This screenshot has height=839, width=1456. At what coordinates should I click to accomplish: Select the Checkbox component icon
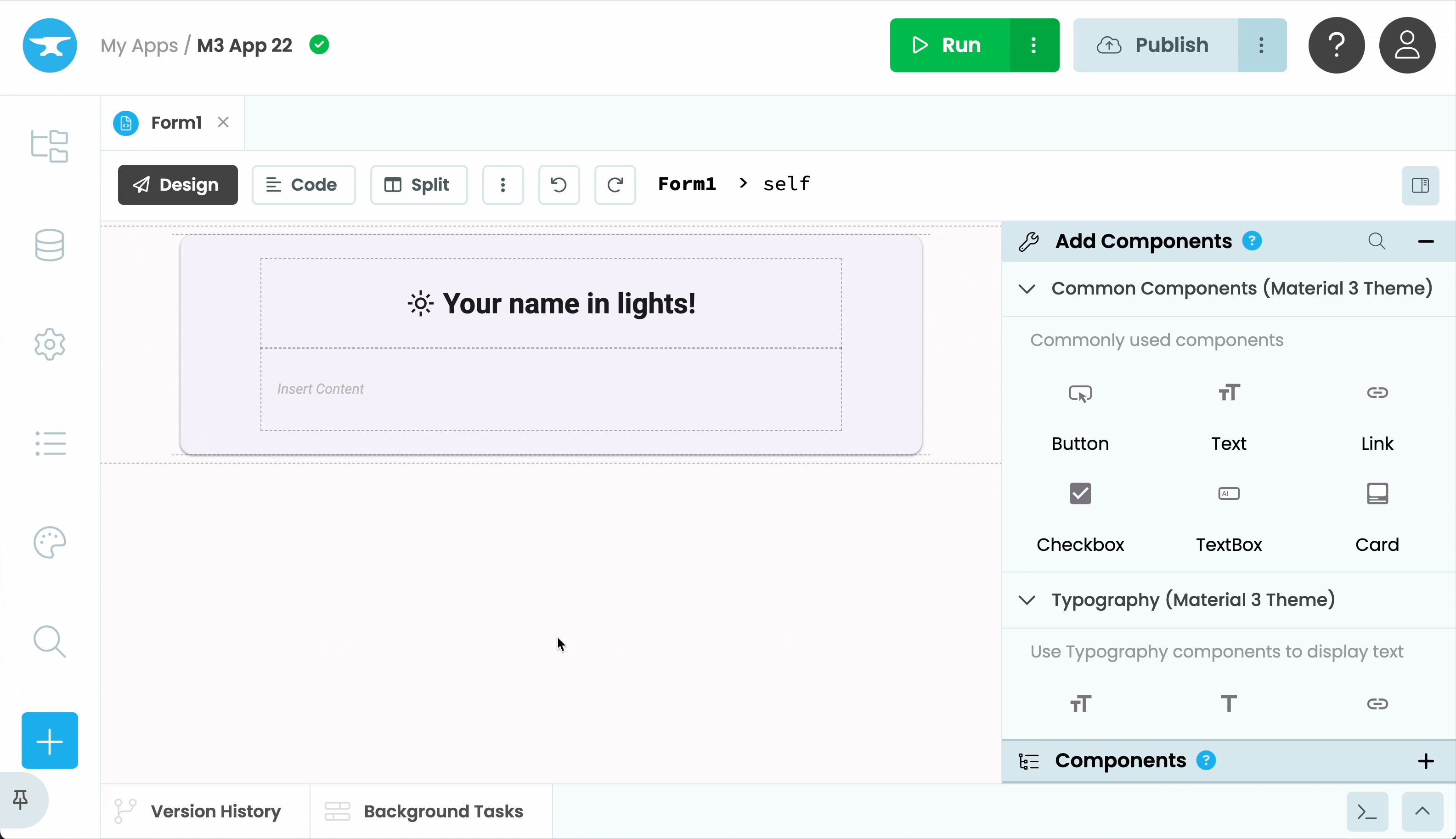point(1079,493)
